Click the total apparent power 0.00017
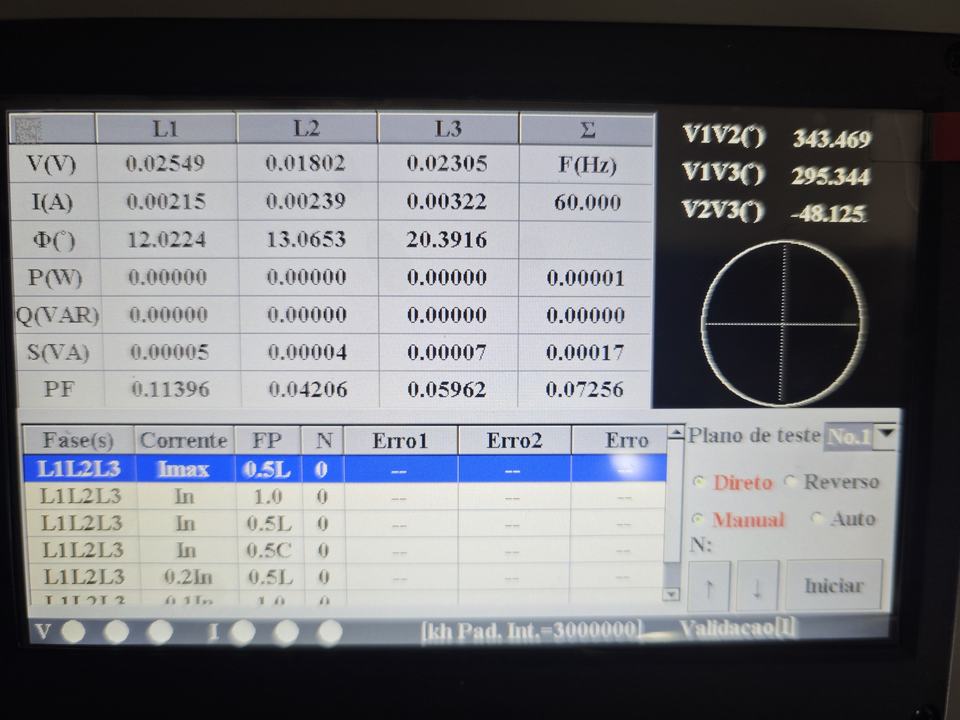Image resolution: width=960 pixels, height=720 pixels. click(585, 352)
